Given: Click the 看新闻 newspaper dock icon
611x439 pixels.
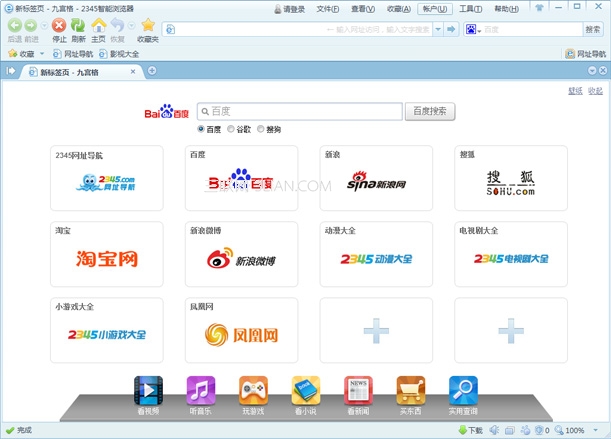Looking at the screenshot, I should click(358, 390).
